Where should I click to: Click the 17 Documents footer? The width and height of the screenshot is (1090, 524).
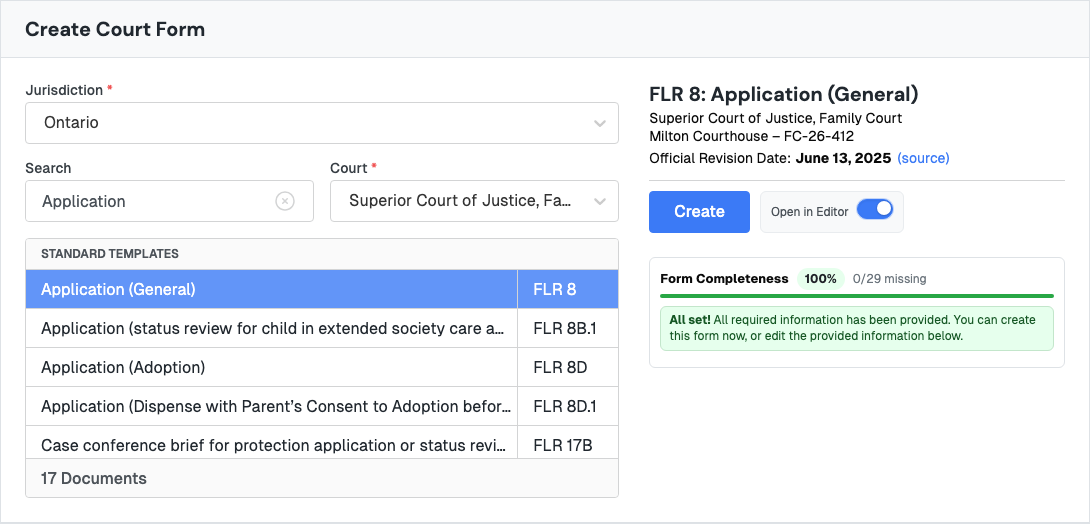click(322, 478)
